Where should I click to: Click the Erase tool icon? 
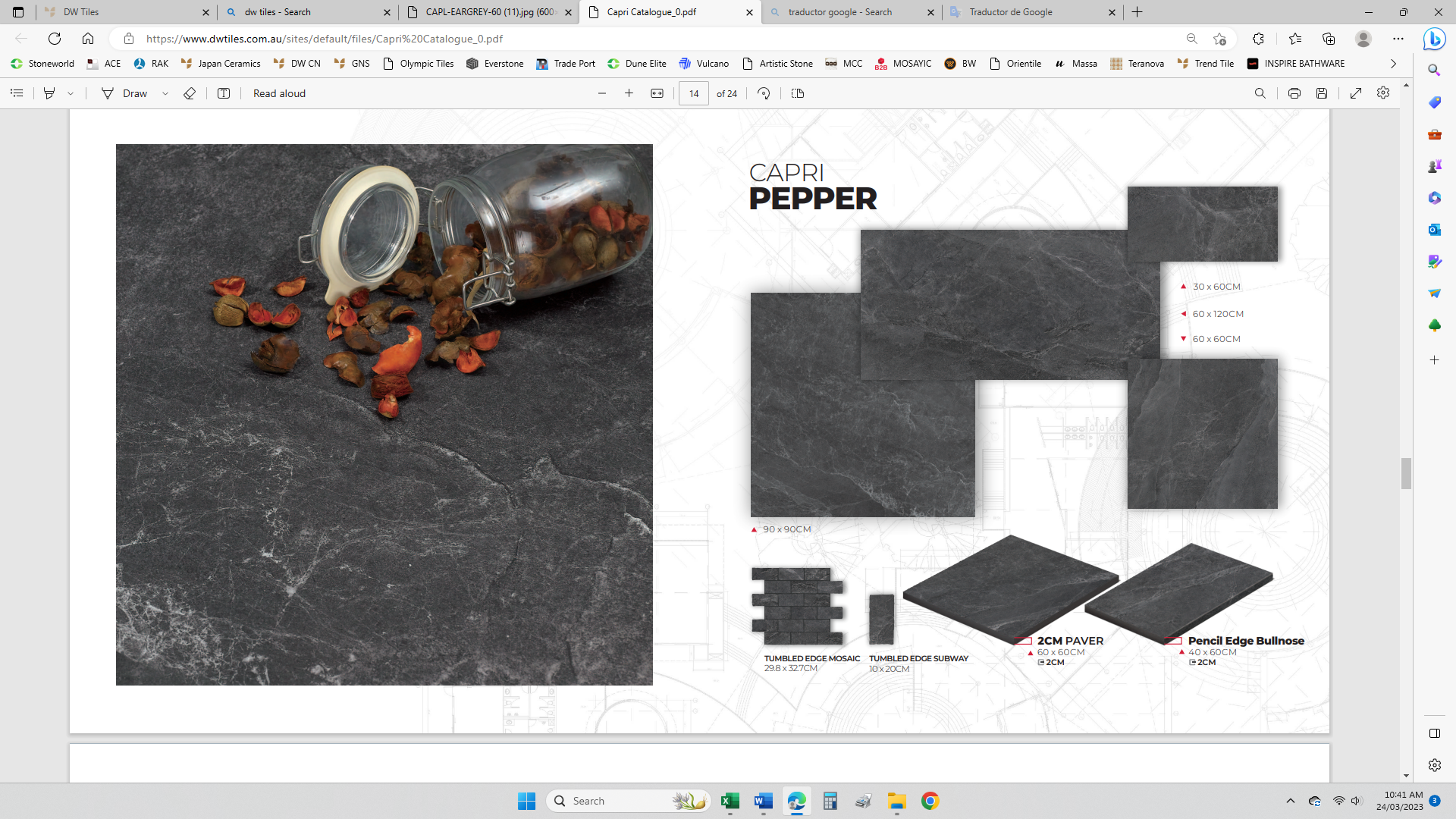[x=190, y=93]
